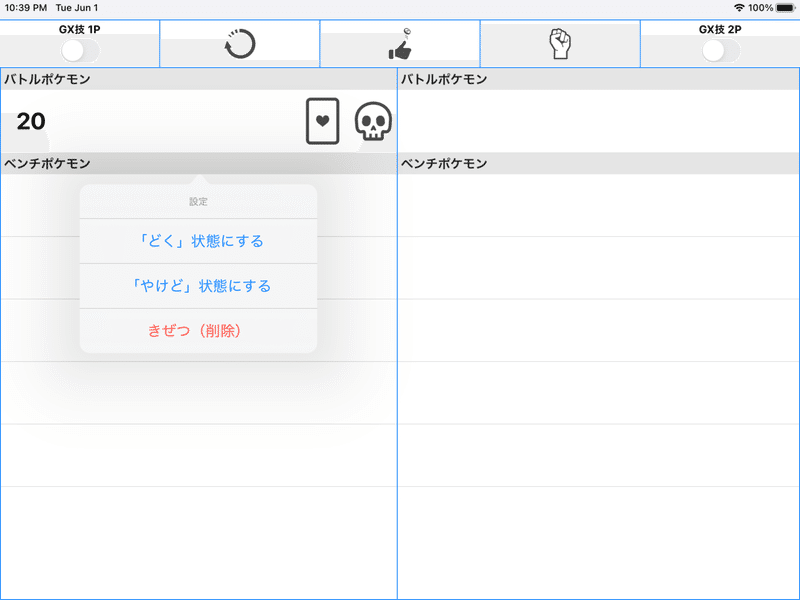
Task: Tap the battery indicator in the status bar
Action: pos(784,6)
